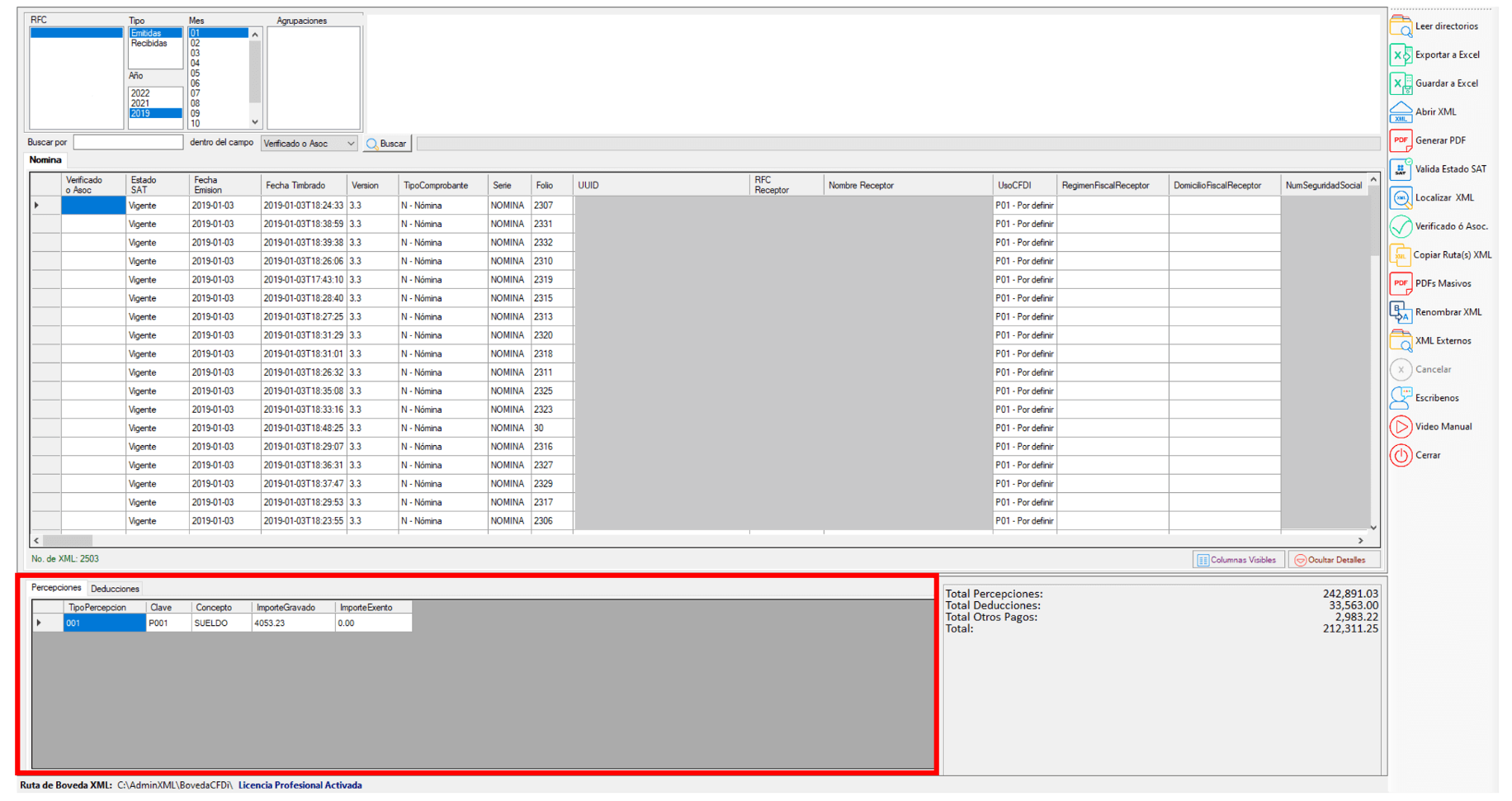Open XML with Abrir XML icon
The height and width of the screenshot is (801, 1512).
(1401, 112)
